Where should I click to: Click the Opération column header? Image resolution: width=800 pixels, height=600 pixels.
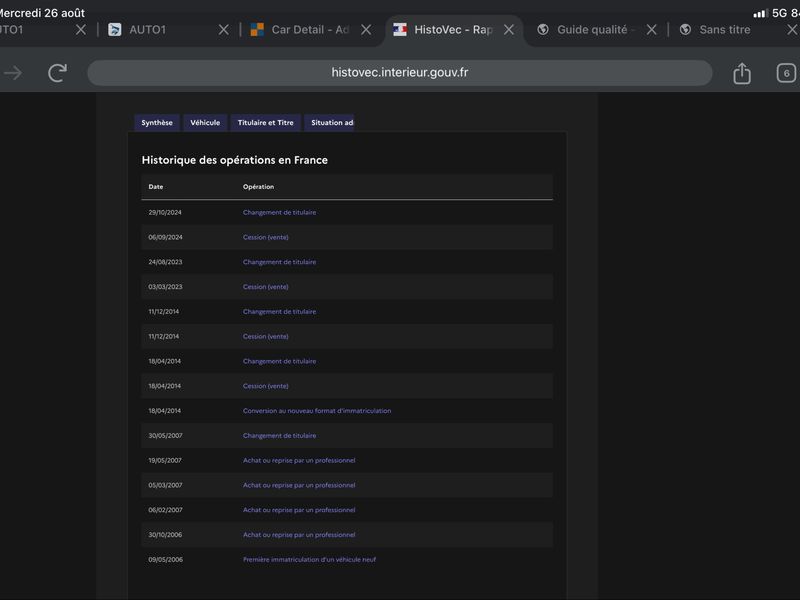[258, 187]
